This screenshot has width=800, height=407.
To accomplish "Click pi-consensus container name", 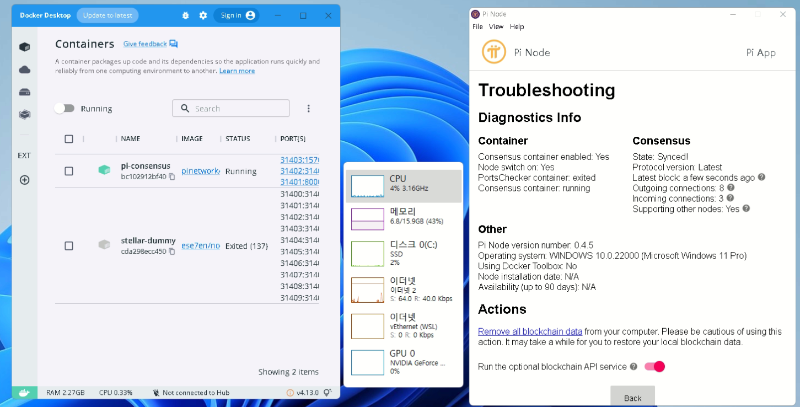I will (145, 166).
